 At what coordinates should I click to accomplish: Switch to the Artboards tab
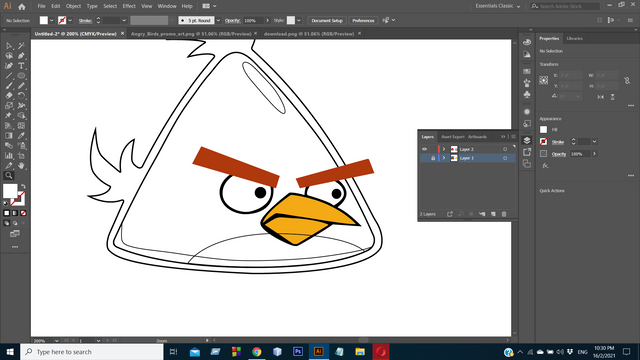point(477,137)
